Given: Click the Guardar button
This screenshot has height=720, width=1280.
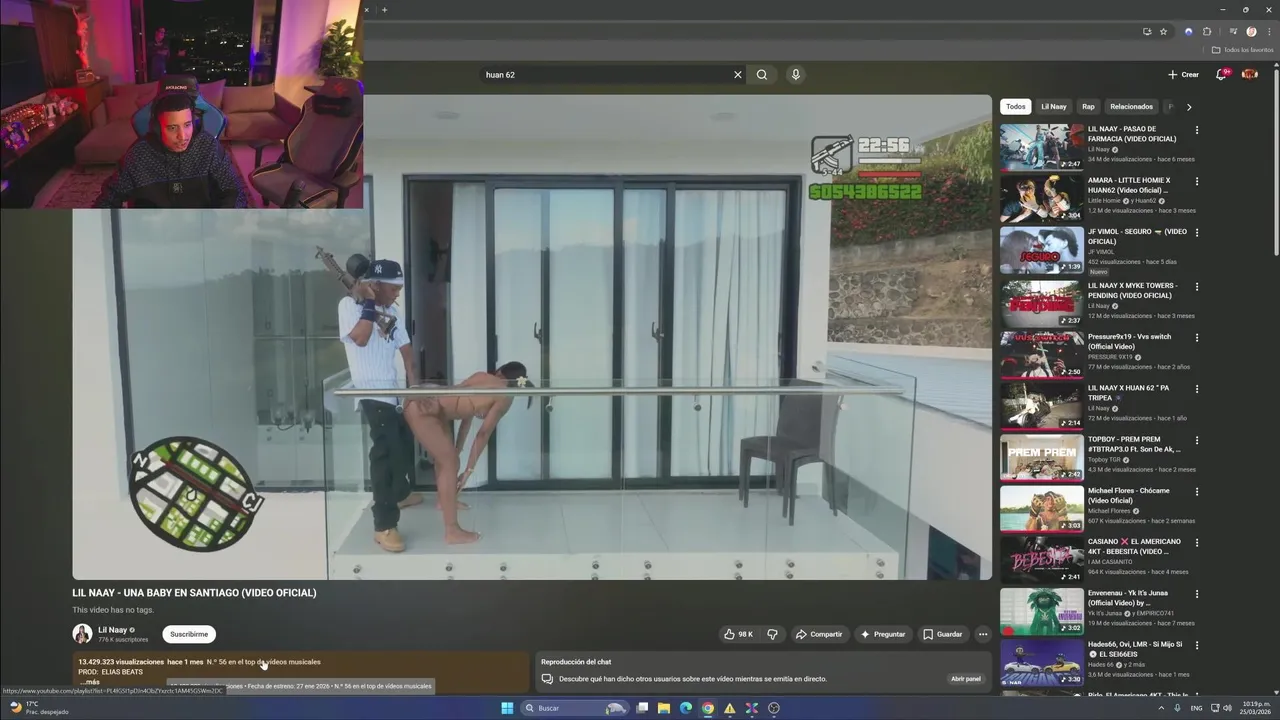Looking at the screenshot, I should coord(943,634).
